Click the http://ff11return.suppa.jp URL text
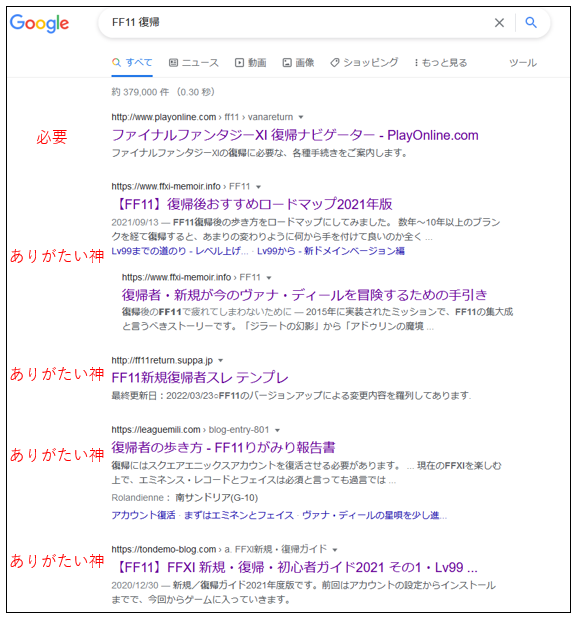This screenshot has width=573, height=628. (x=162, y=360)
